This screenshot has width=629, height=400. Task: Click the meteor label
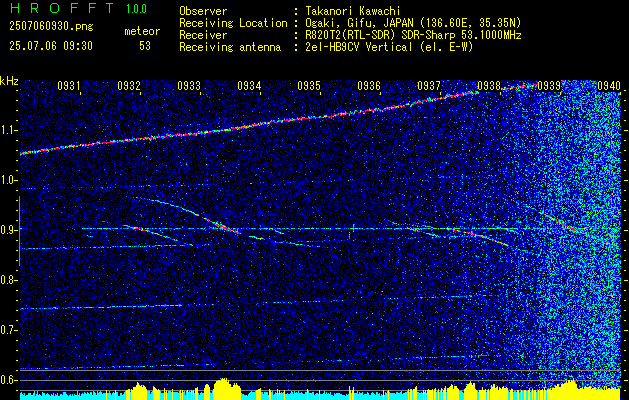[142, 31]
